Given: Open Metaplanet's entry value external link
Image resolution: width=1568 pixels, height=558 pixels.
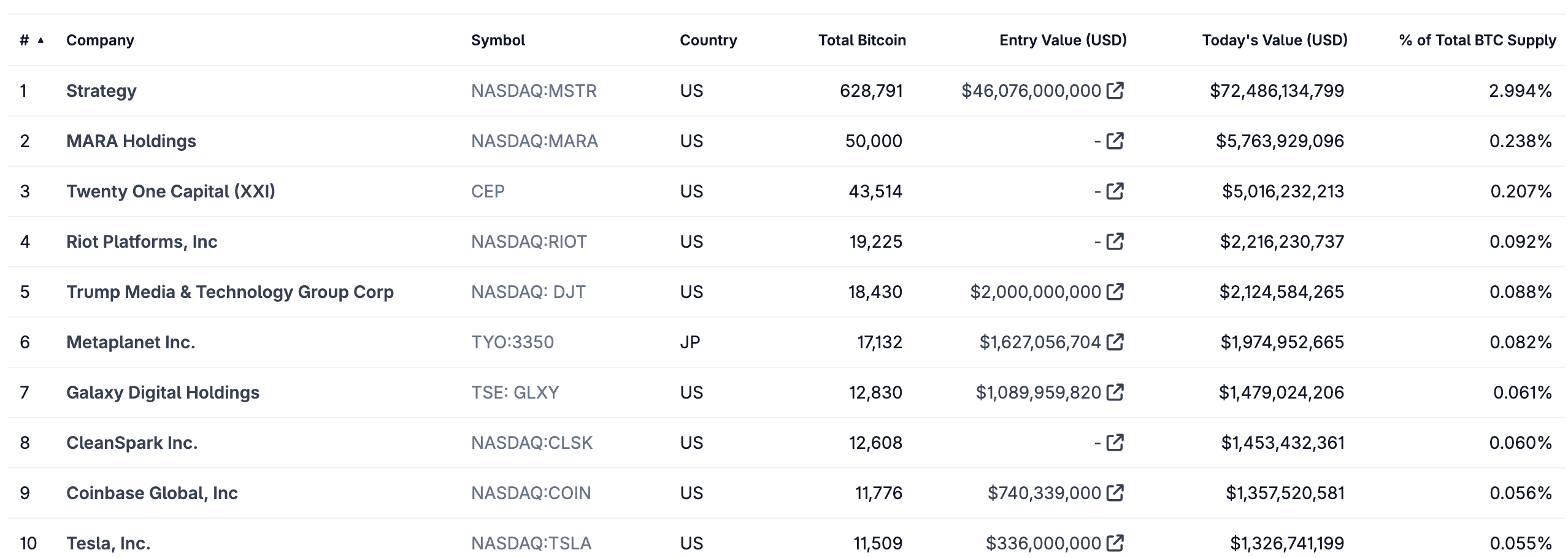Looking at the screenshot, I should (x=1116, y=342).
